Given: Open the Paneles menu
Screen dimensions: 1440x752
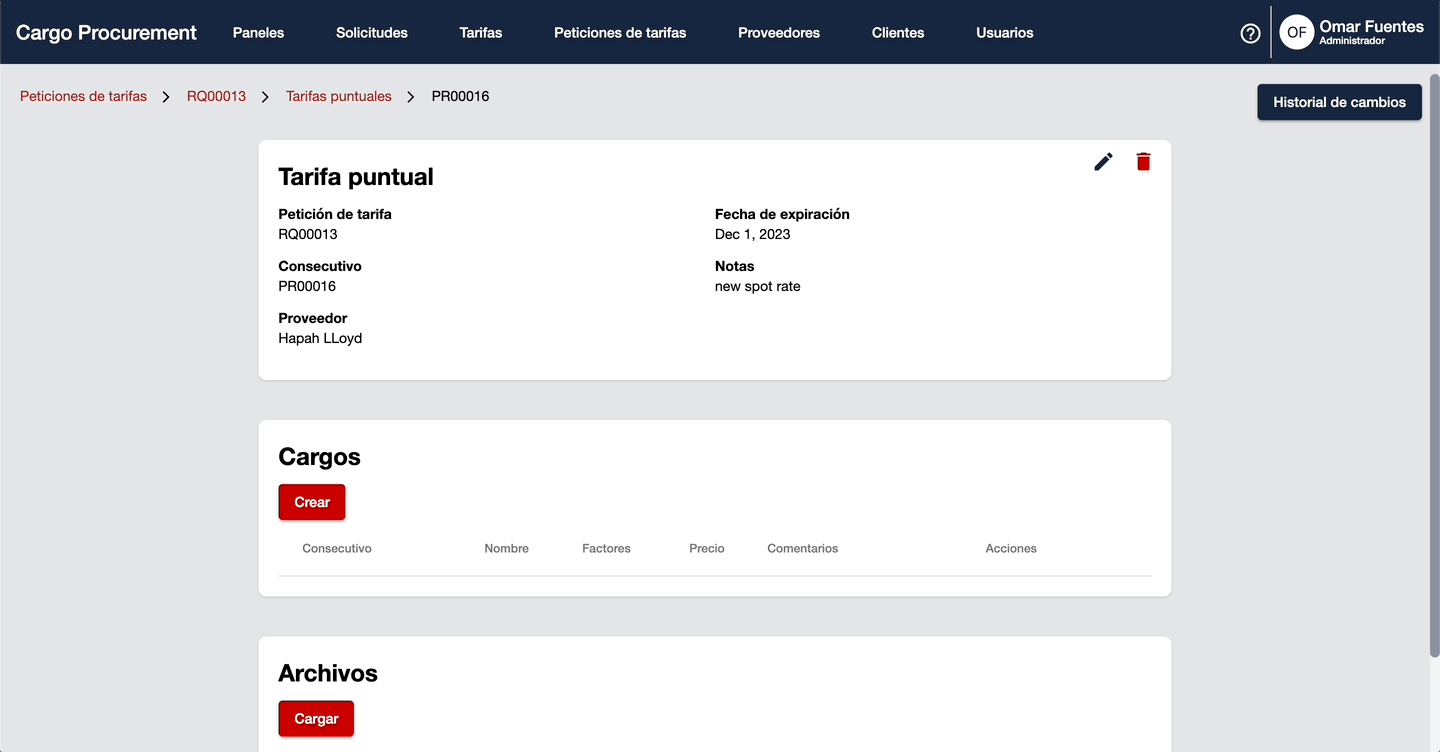Looking at the screenshot, I should pos(258,33).
